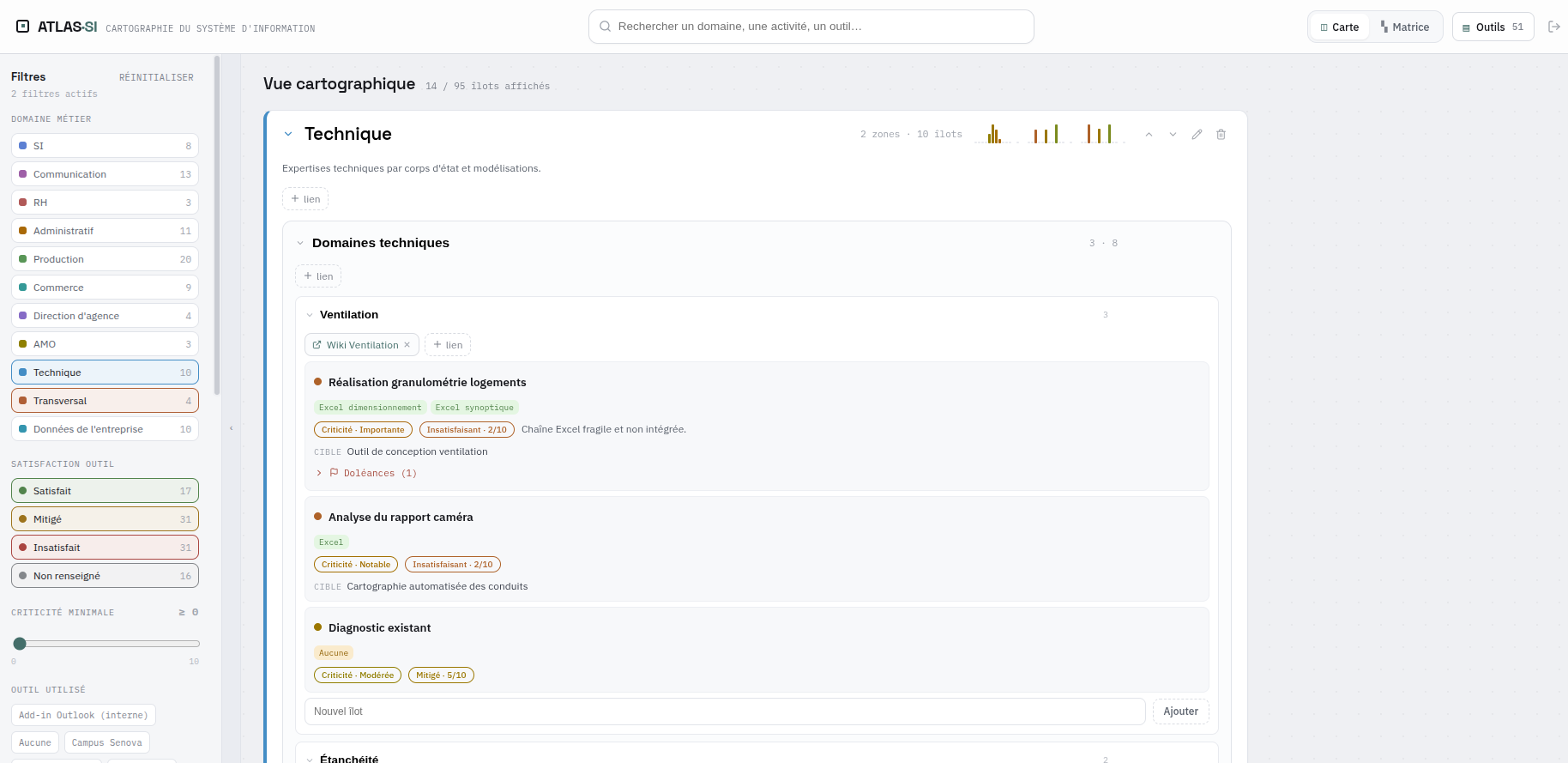Viewport: 1568px width, 763px height.
Task: Toggle the Direction d'agence filter
Action: pyautogui.click(x=105, y=316)
